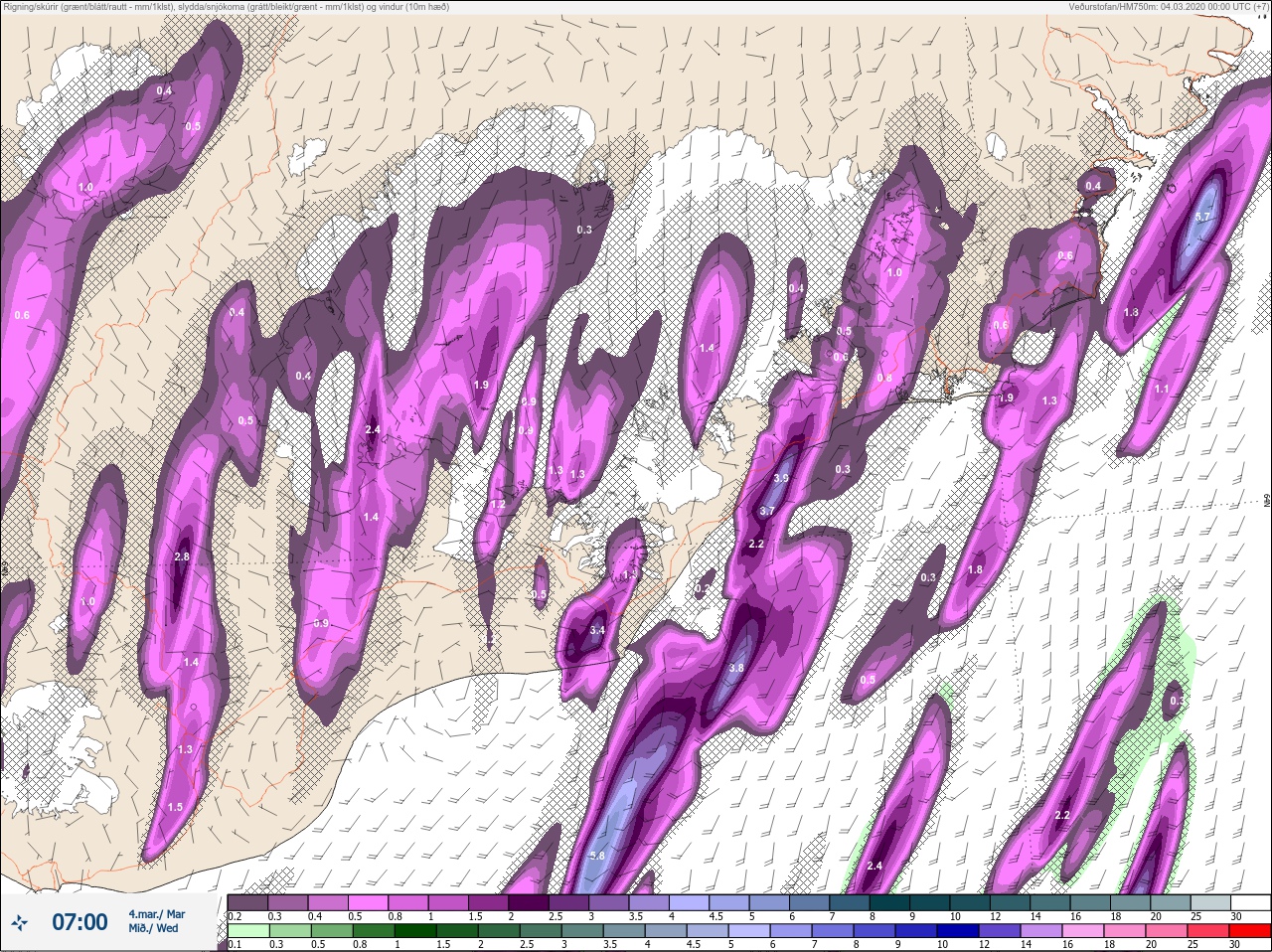Click the 3.9 precipitation value on the map
This screenshot has height=952, width=1272.
(781, 478)
